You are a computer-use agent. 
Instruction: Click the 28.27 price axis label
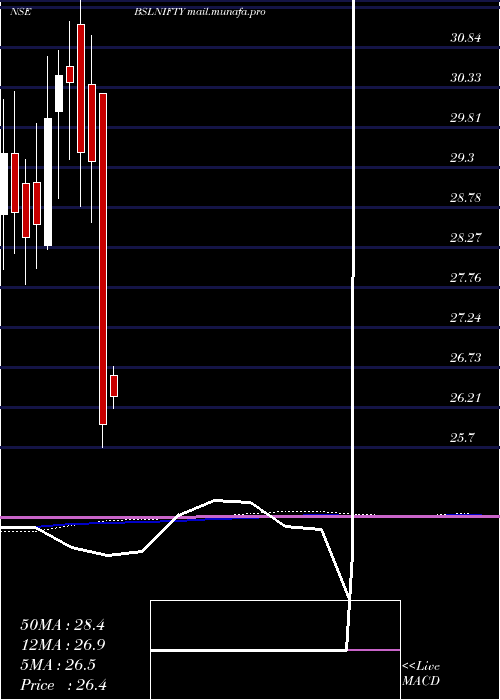point(466,238)
